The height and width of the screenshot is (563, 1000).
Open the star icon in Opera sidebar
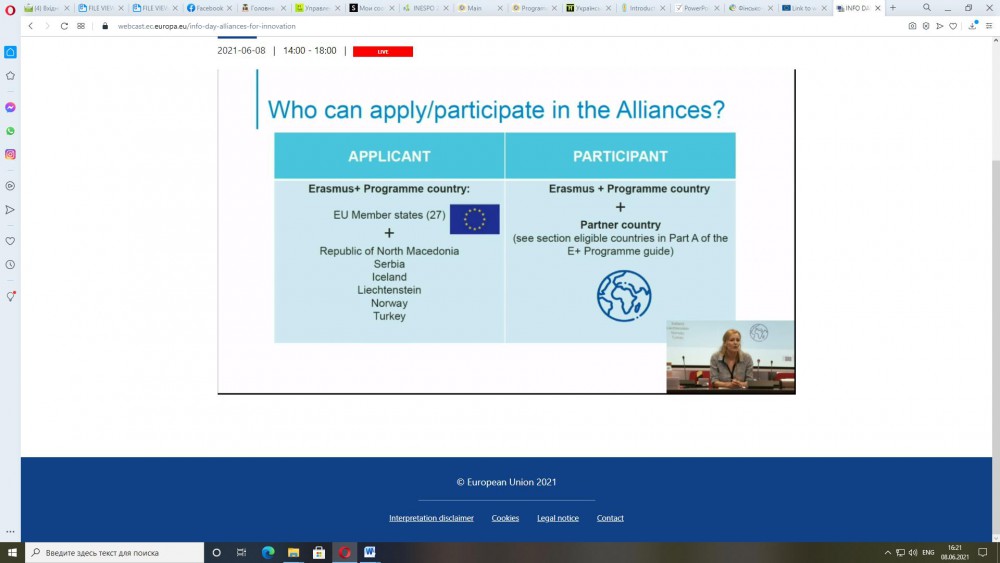coord(10,75)
